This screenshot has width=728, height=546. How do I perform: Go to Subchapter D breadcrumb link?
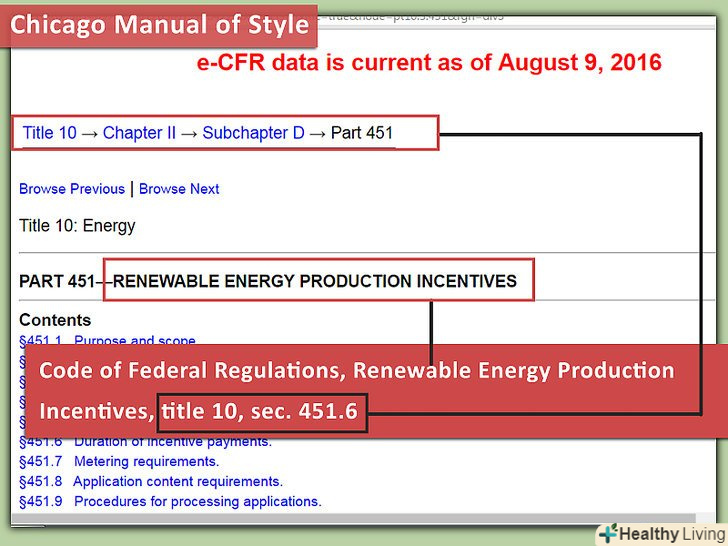click(x=254, y=133)
